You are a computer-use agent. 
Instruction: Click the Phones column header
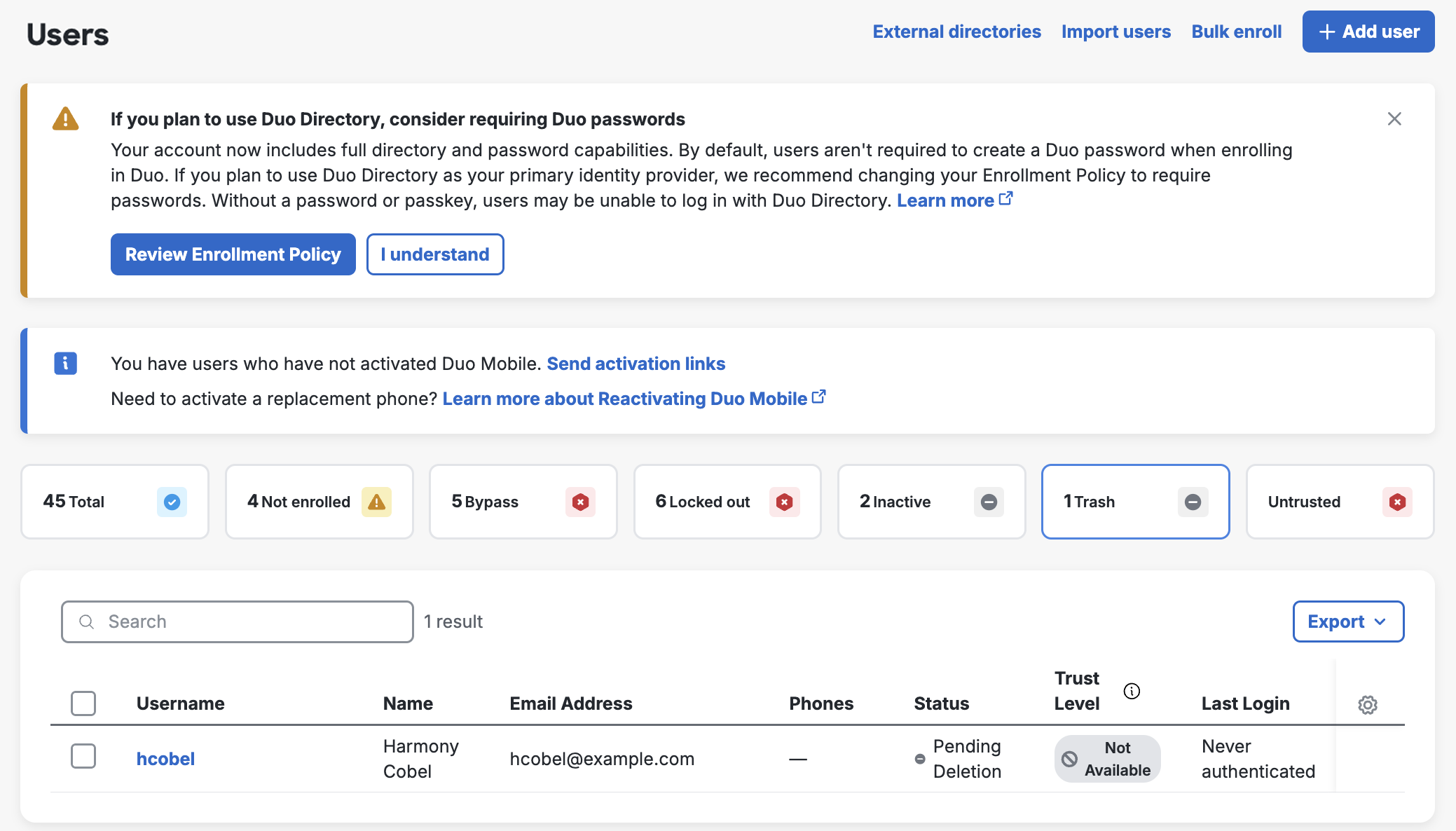pyautogui.click(x=821, y=703)
